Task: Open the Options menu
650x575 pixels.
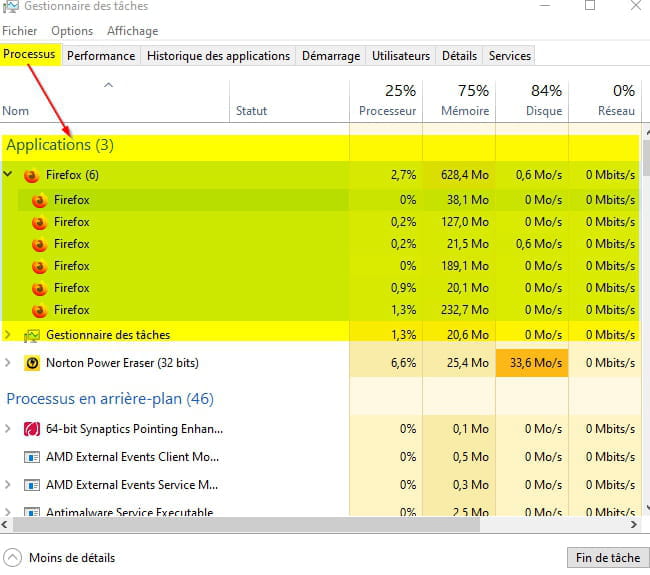Action: pos(72,31)
